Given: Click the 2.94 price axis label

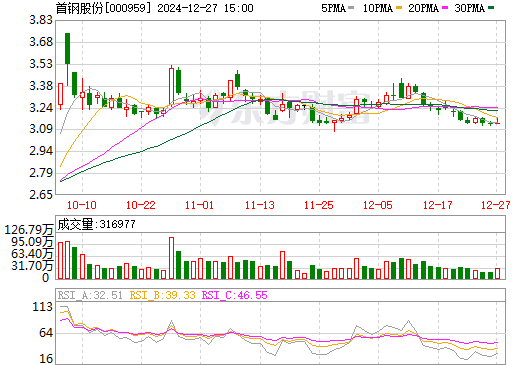Looking at the screenshot, I should (x=41, y=151).
